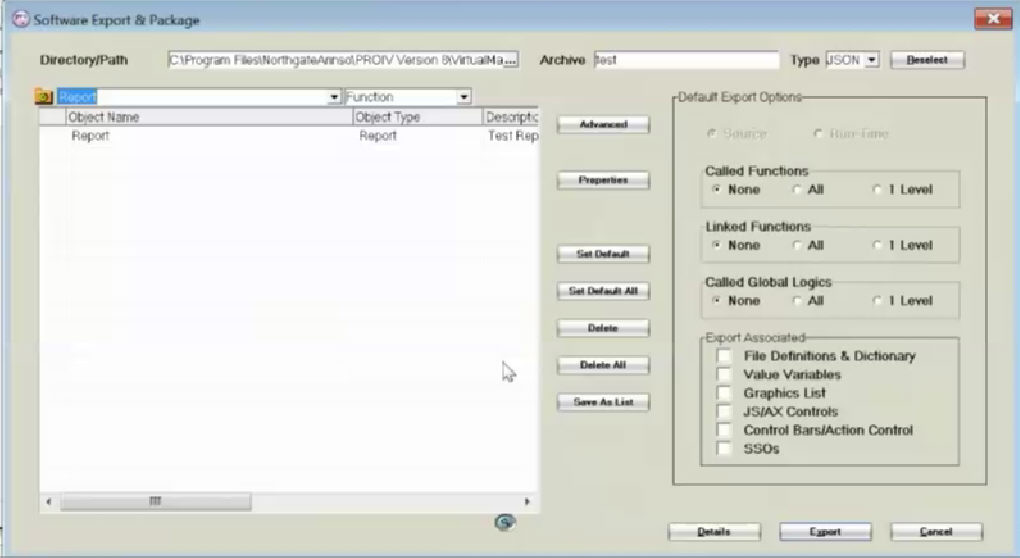Click the Object Type column header
This screenshot has height=558, width=1020.
[x=418, y=117]
